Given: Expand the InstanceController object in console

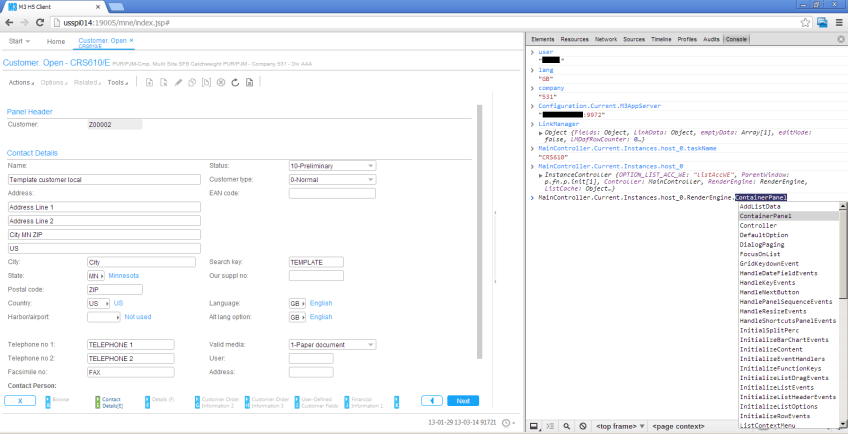Looking at the screenshot, I should 541,175.
